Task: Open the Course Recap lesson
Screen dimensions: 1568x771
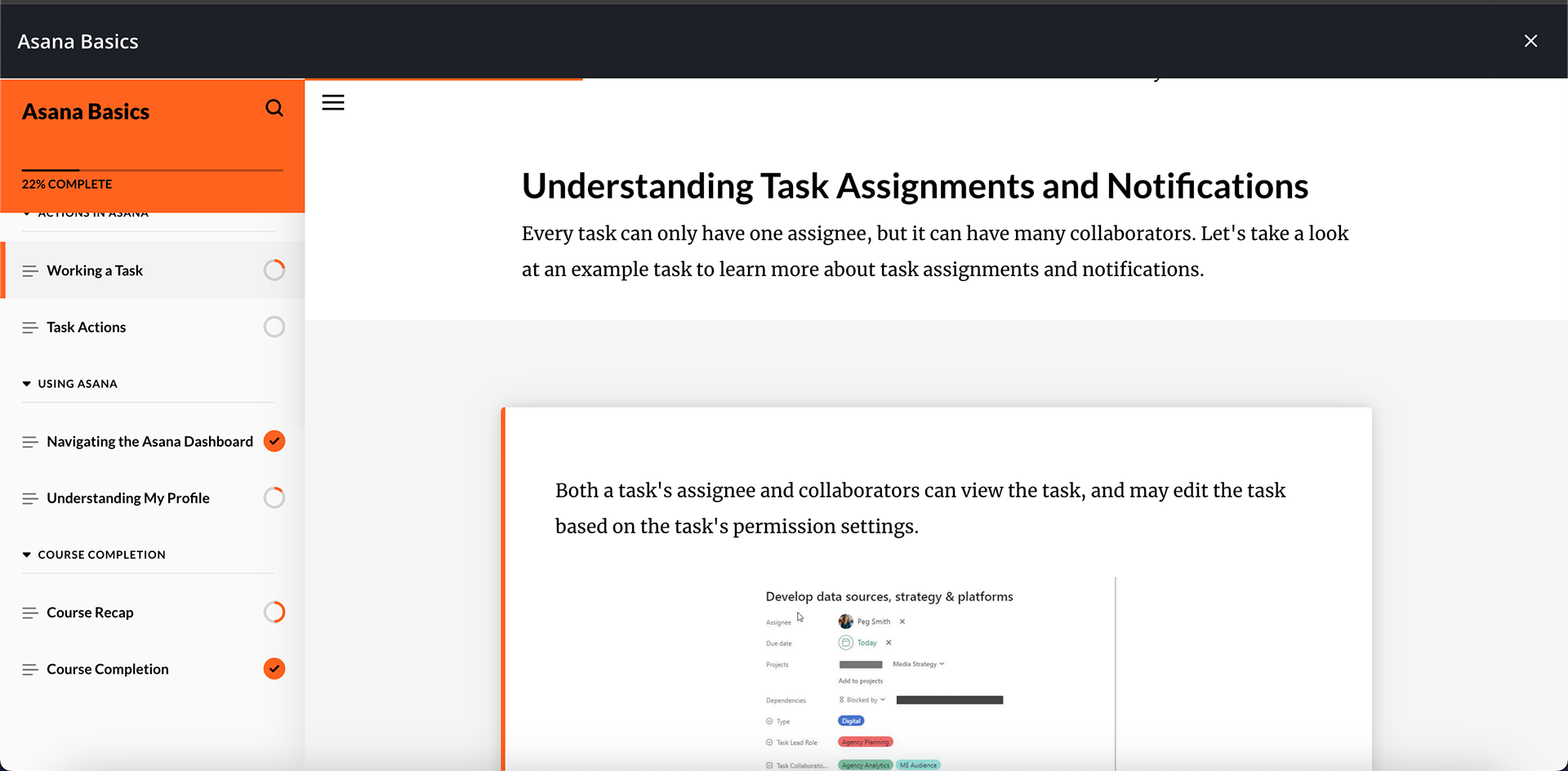Action: point(152,612)
